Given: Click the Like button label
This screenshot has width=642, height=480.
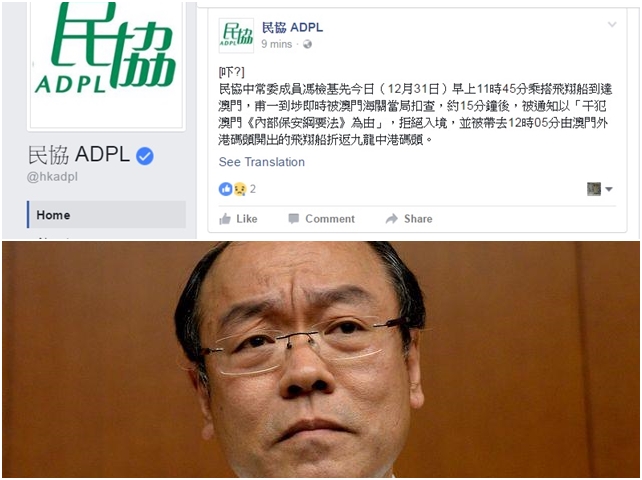Looking at the screenshot, I should (246, 219).
